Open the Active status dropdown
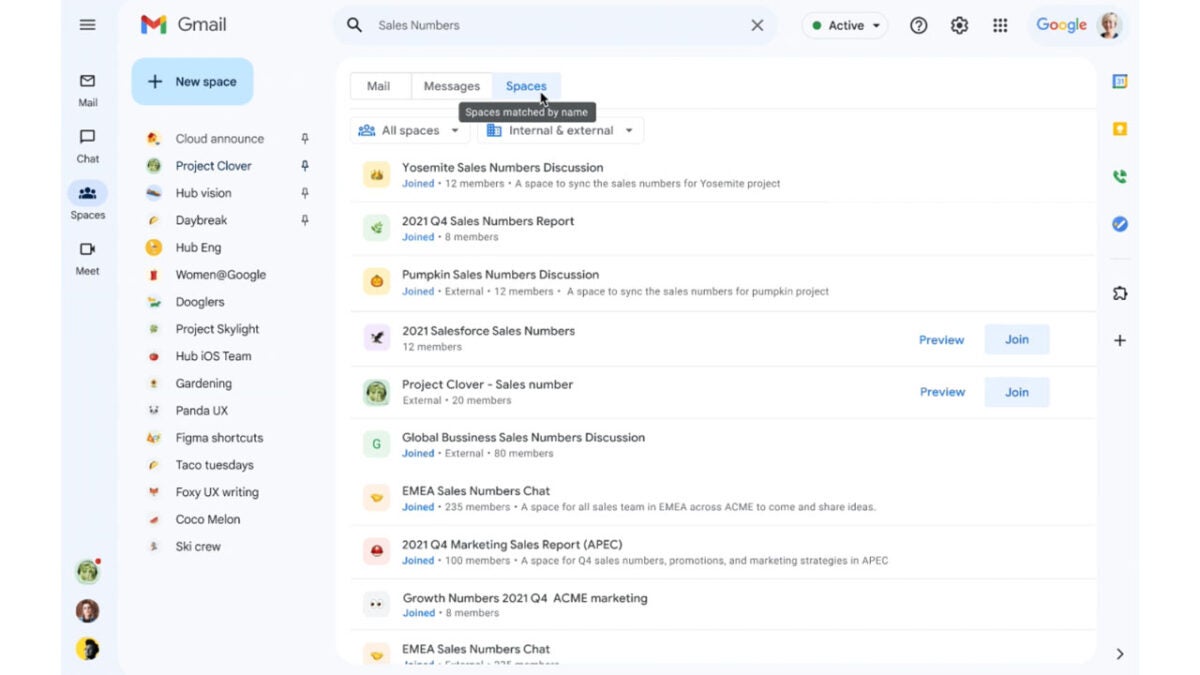Viewport: 1200px width, 675px height. [x=845, y=26]
